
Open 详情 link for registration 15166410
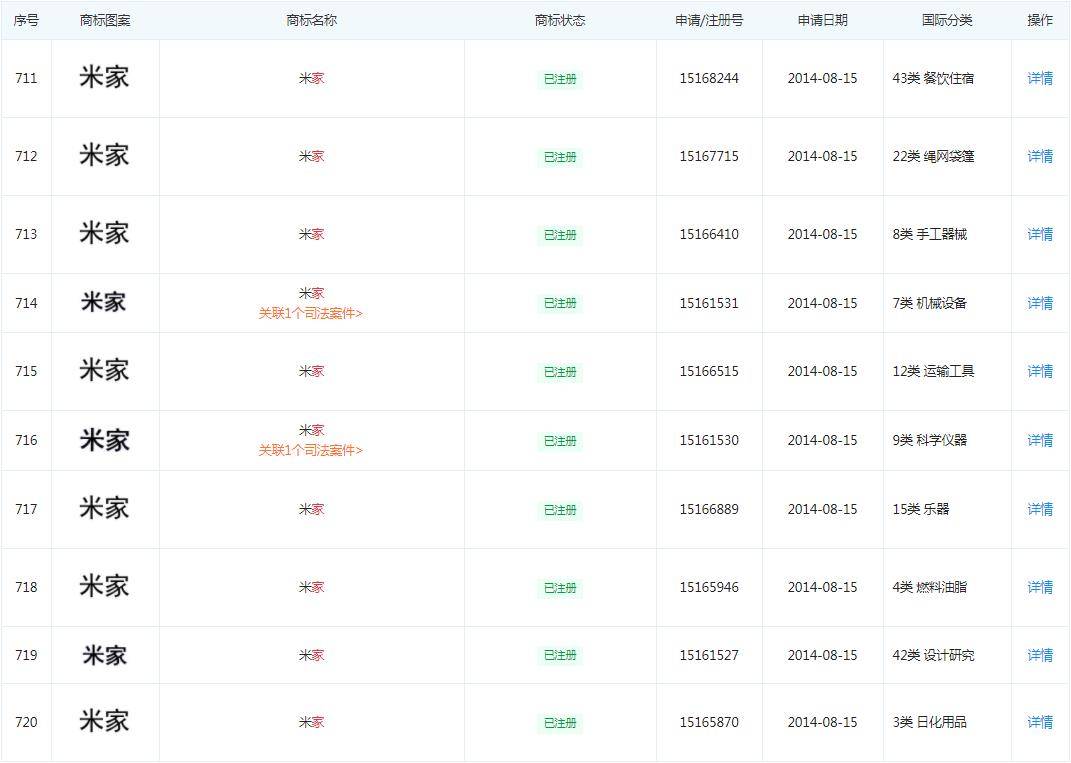coord(1040,234)
